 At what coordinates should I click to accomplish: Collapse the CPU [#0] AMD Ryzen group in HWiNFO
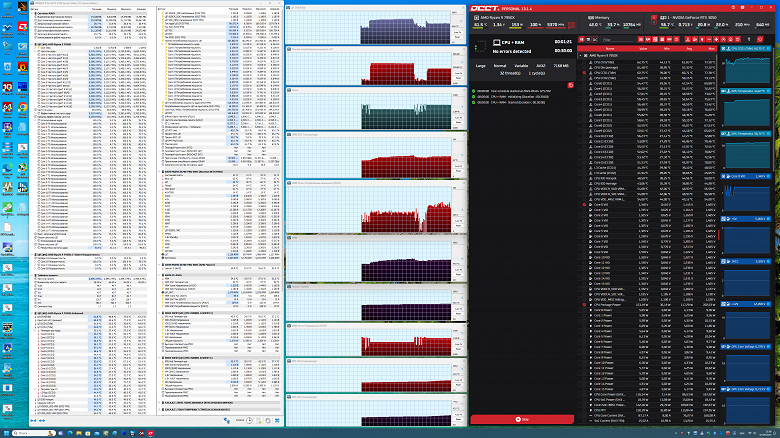pyautogui.click(x=34, y=46)
